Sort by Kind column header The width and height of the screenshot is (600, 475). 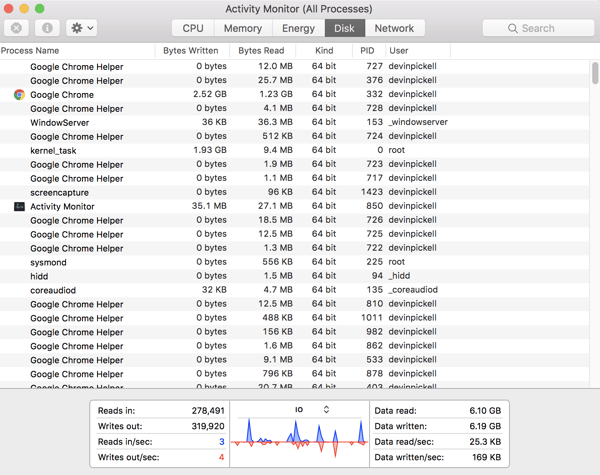324,51
